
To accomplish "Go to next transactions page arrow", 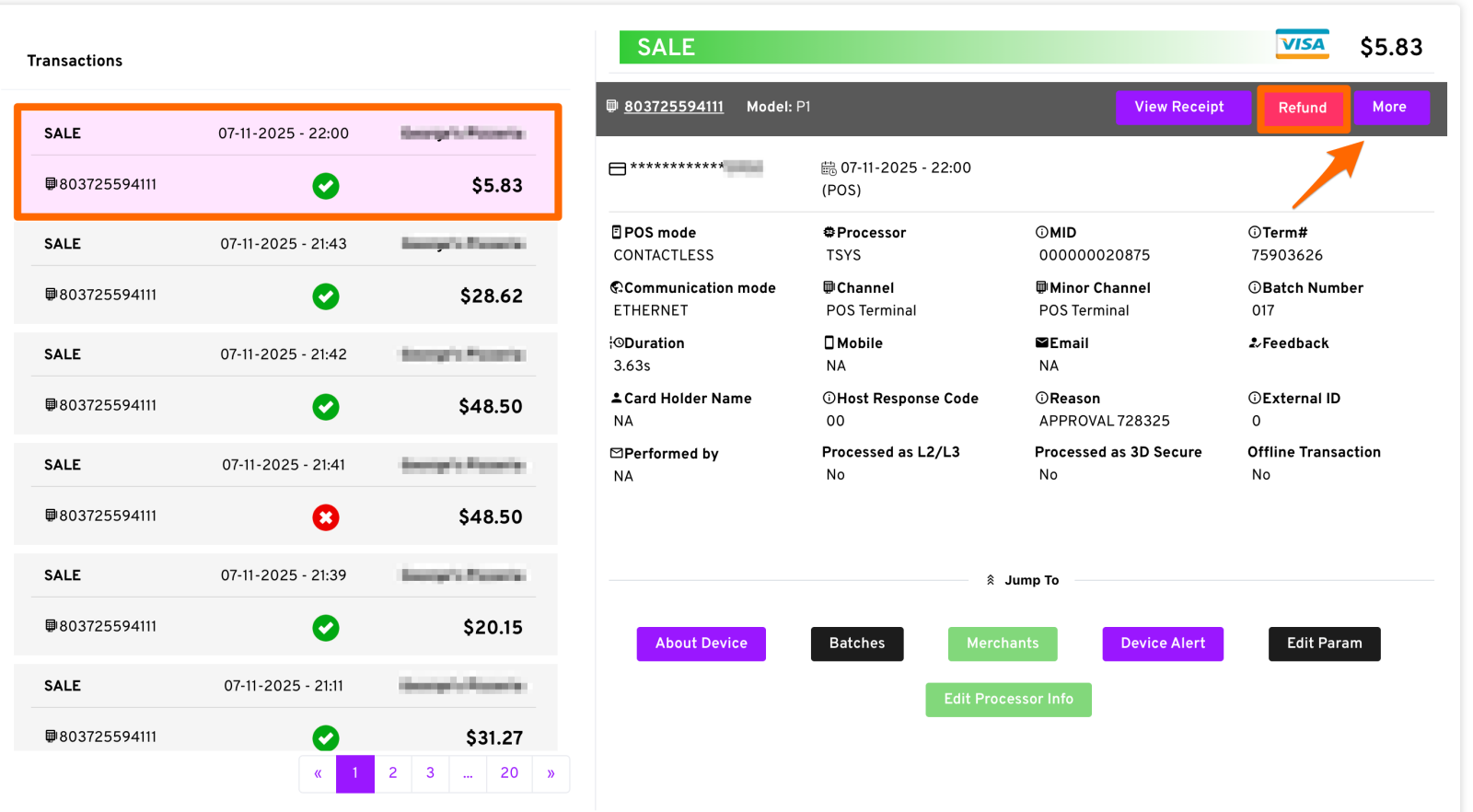I will [551, 773].
